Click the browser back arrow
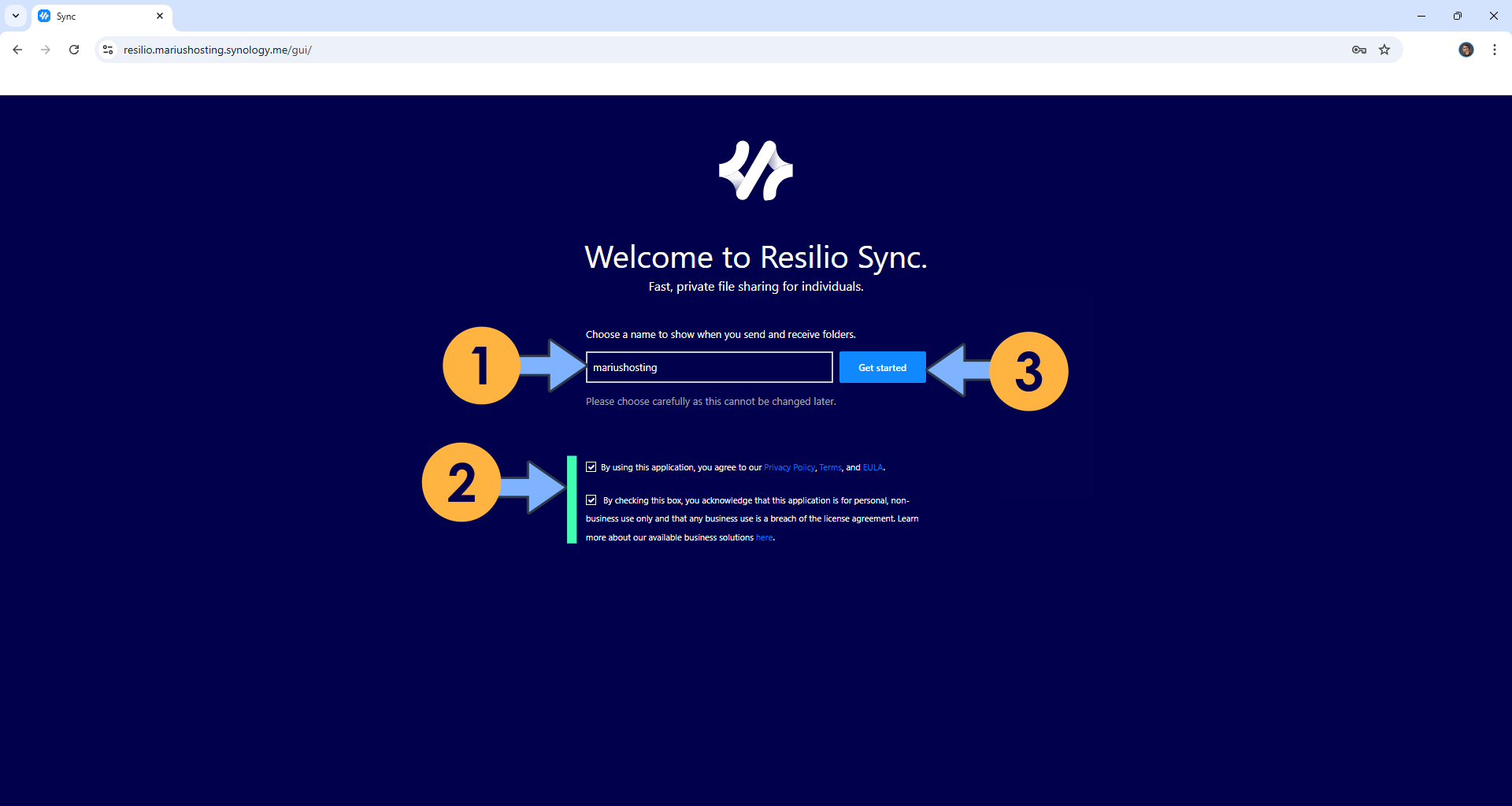Viewport: 1512px width, 806px height. click(17, 50)
